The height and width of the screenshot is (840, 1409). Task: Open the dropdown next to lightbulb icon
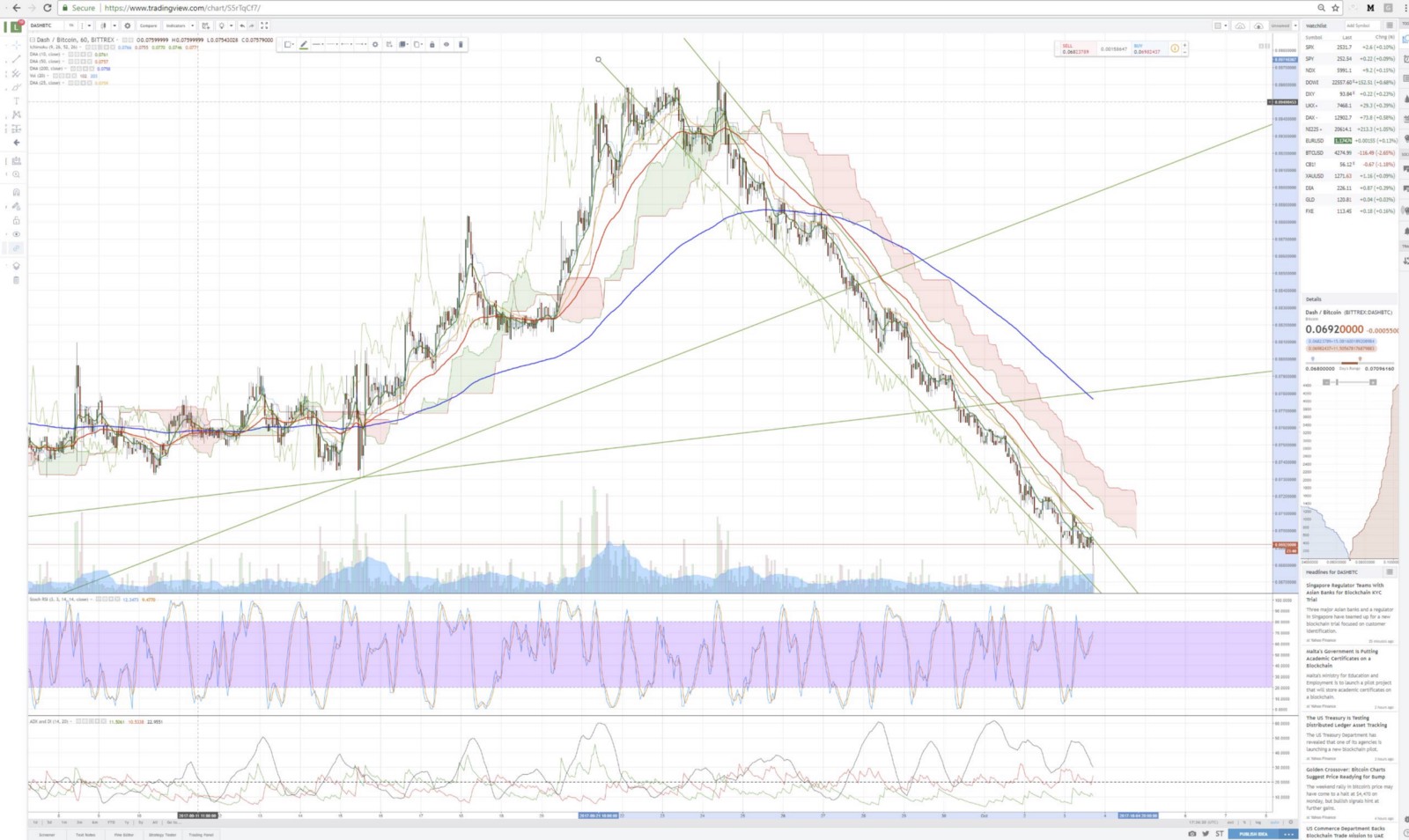pyautogui.click(x=232, y=26)
